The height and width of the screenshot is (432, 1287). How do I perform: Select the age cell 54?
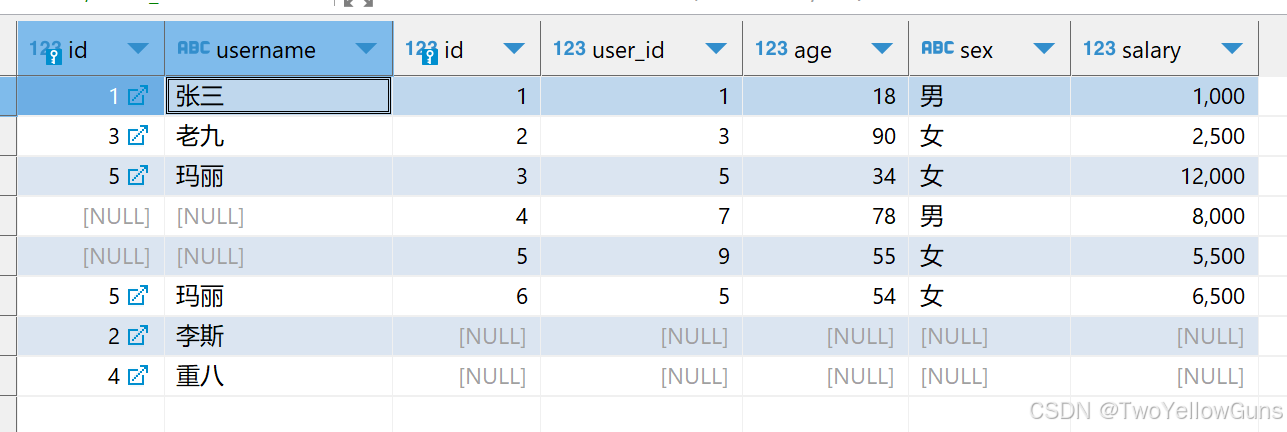click(825, 296)
